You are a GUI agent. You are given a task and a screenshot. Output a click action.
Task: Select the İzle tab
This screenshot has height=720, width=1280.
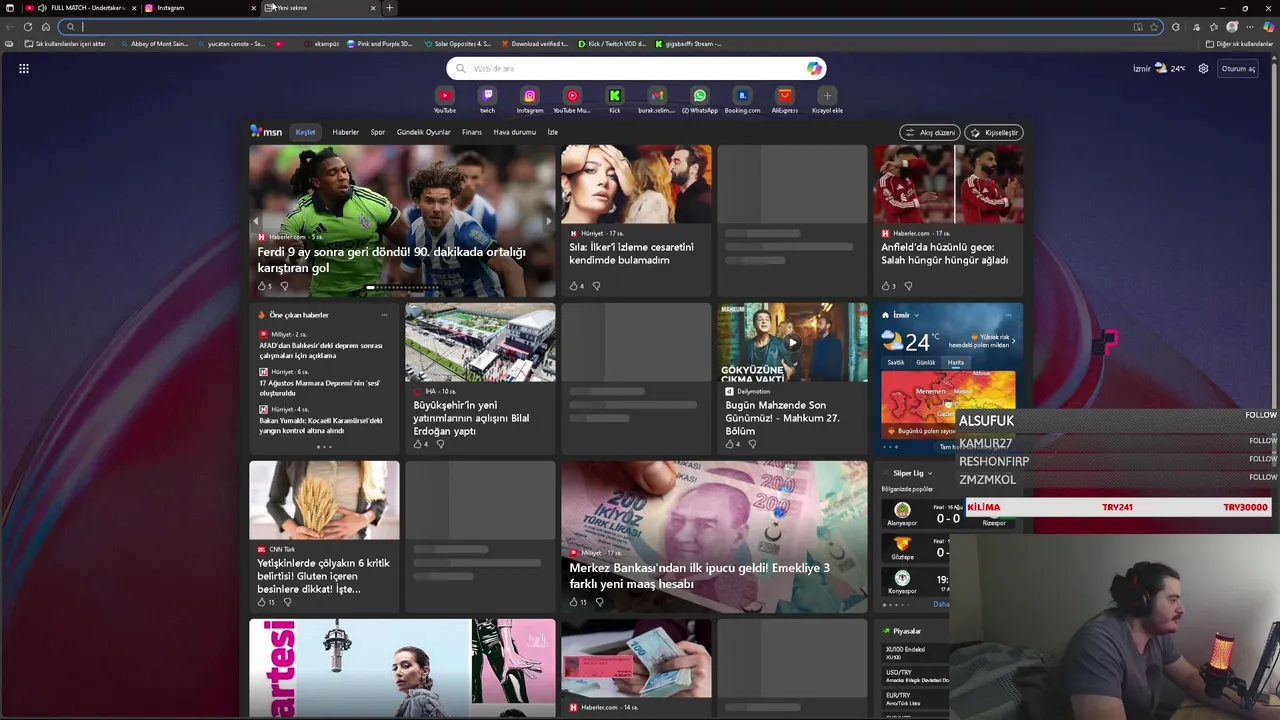click(x=553, y=132)
